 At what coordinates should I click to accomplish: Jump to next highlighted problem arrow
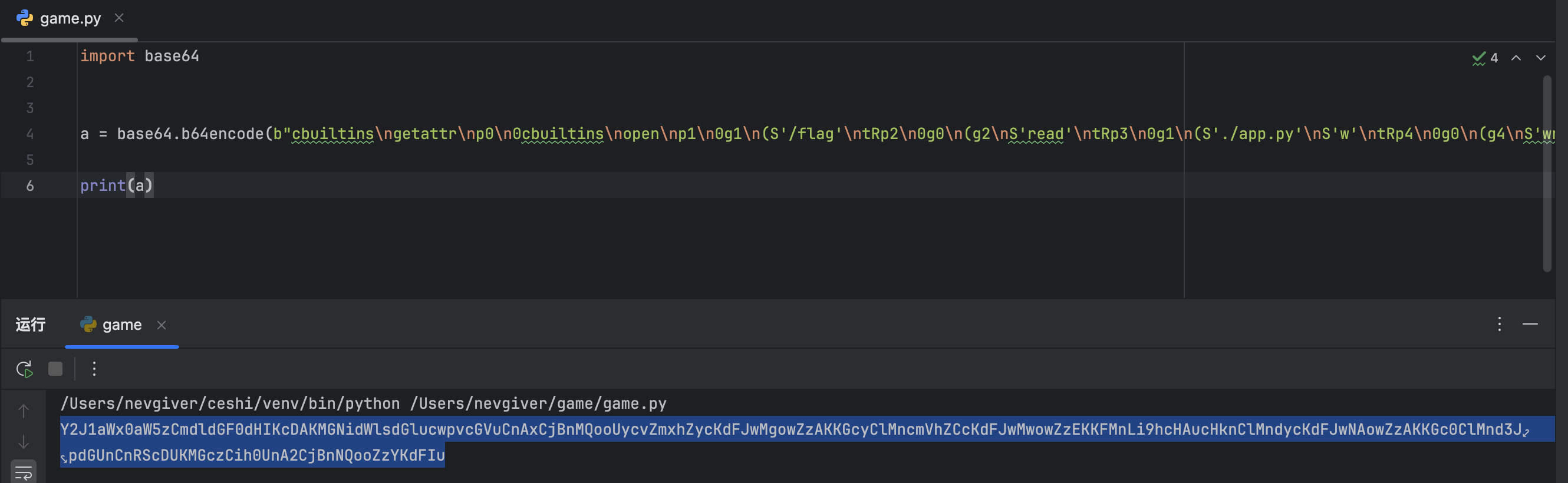coord(1540,58)
